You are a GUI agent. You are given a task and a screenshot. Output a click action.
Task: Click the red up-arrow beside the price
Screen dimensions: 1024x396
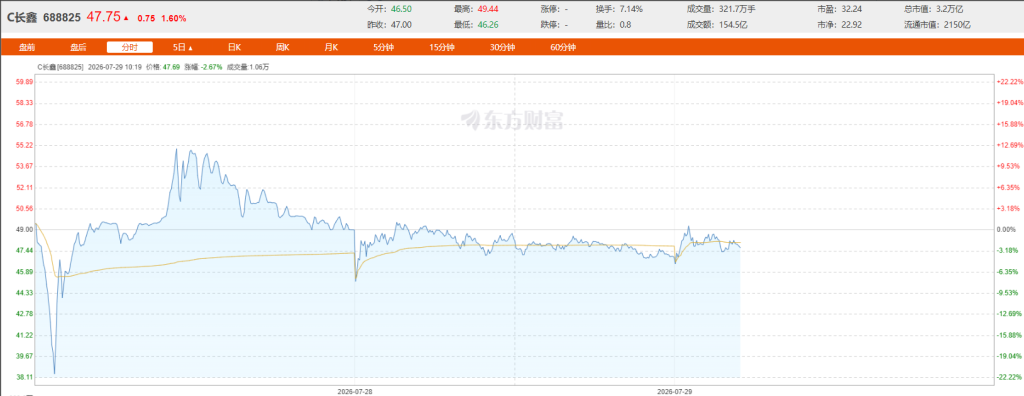point(126,18)
